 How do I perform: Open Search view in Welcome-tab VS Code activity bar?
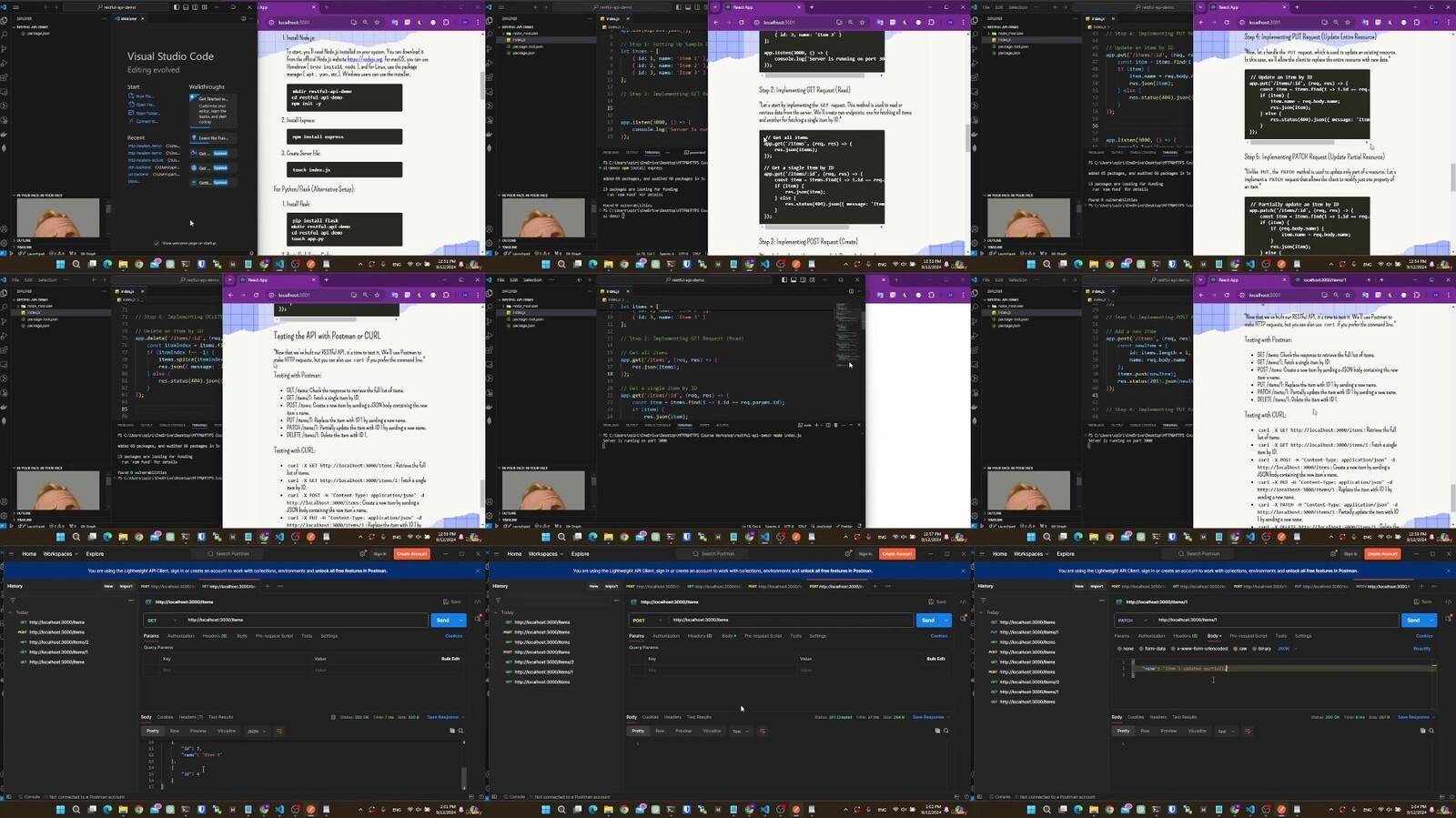pos(5,34)
